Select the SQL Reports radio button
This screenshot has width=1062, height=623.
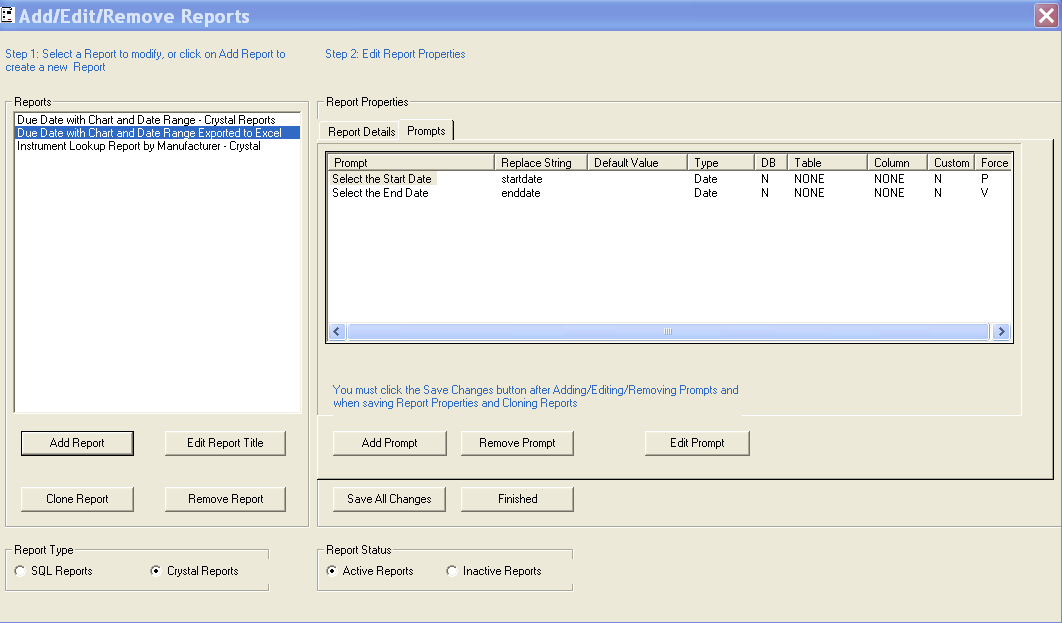click(21, 571)
